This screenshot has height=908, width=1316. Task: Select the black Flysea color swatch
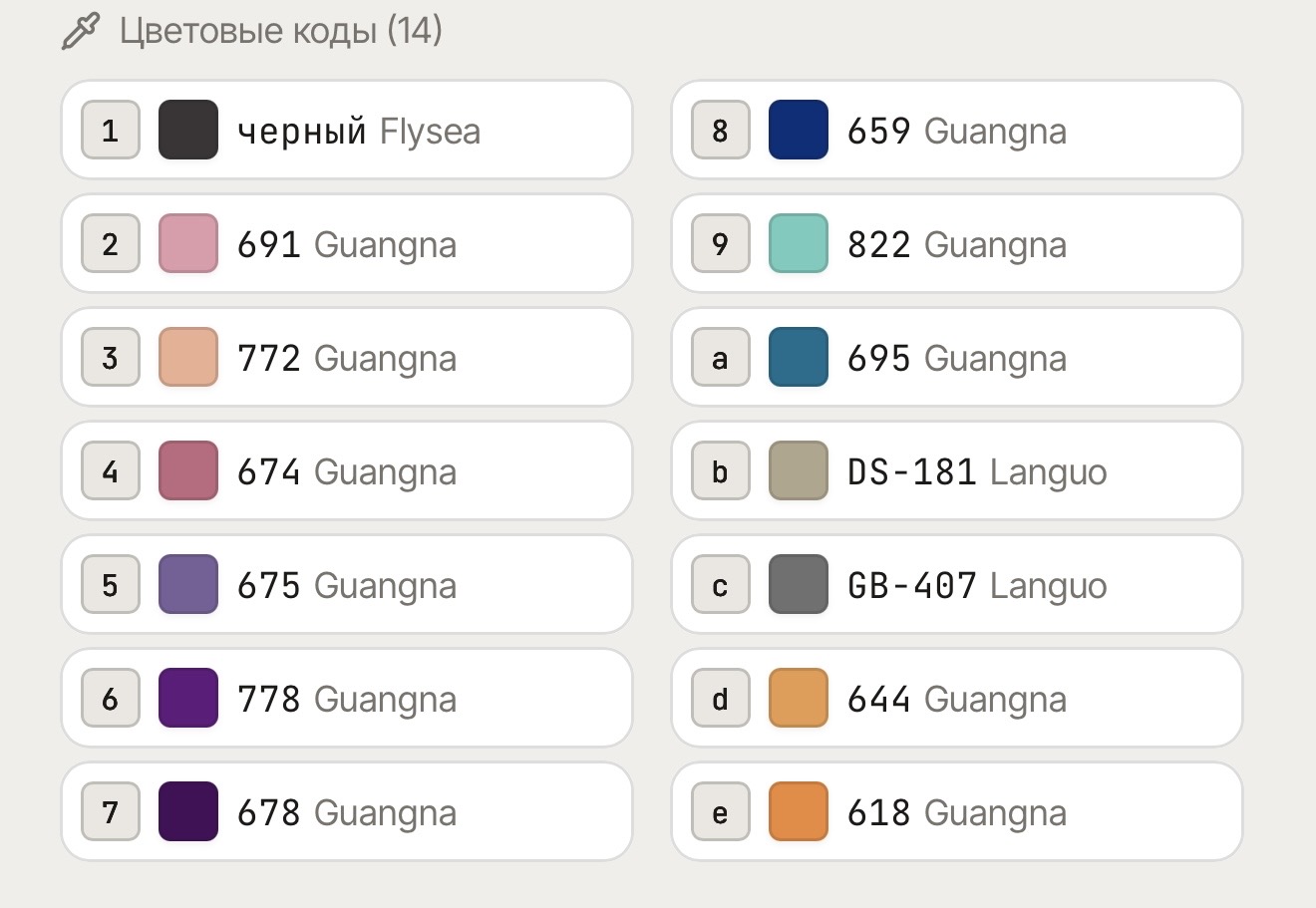(x=188, y=130)
